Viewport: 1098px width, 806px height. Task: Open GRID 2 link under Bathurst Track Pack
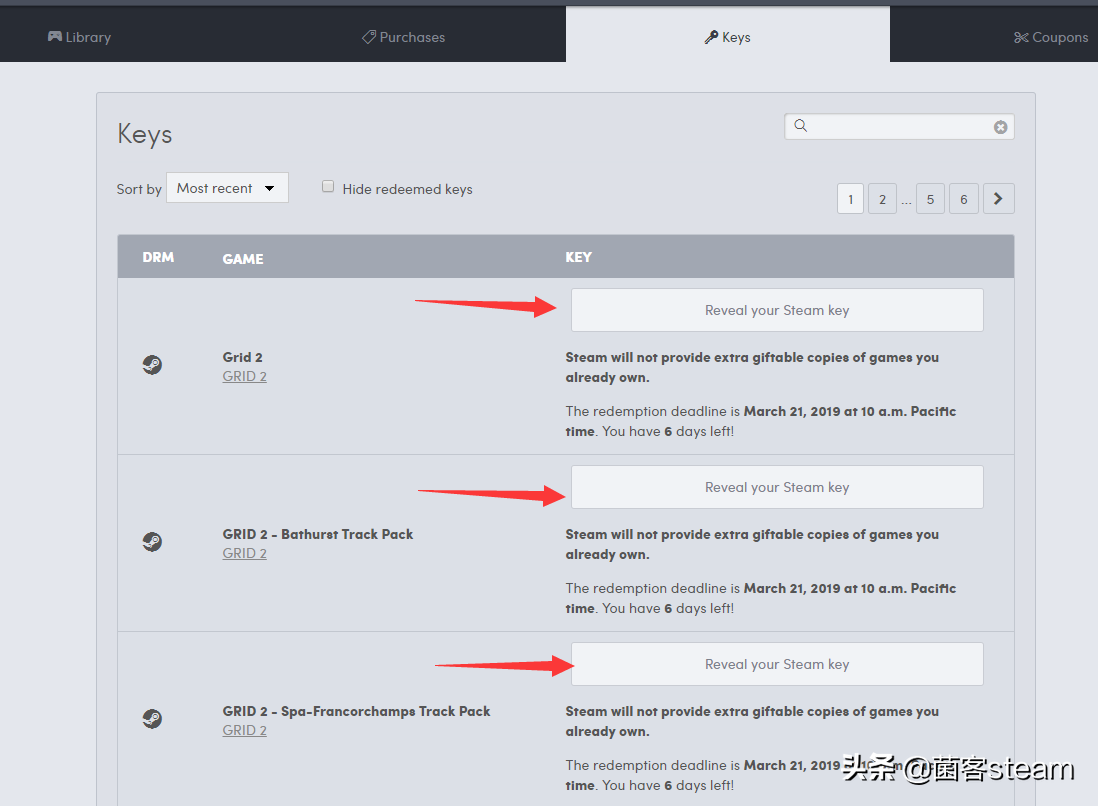(x=244, y=554)
